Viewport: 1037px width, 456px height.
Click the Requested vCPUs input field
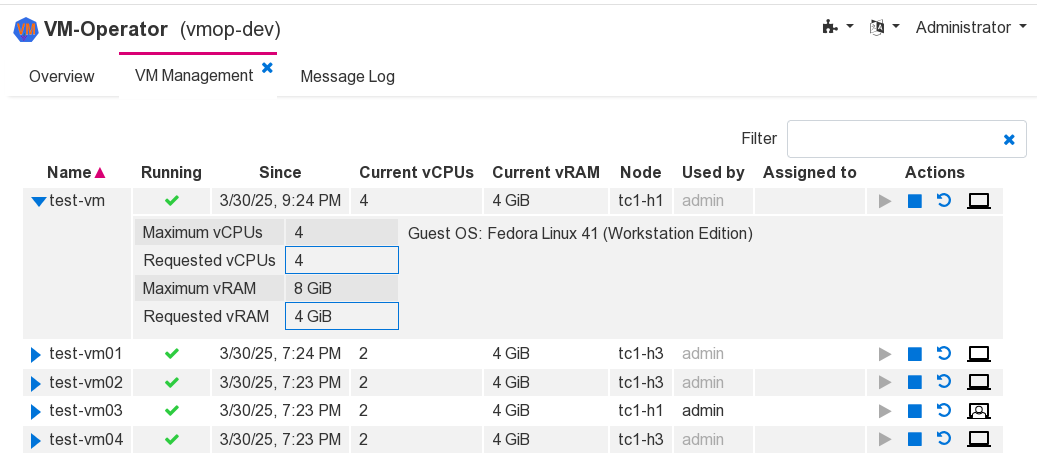click(342, 261)
